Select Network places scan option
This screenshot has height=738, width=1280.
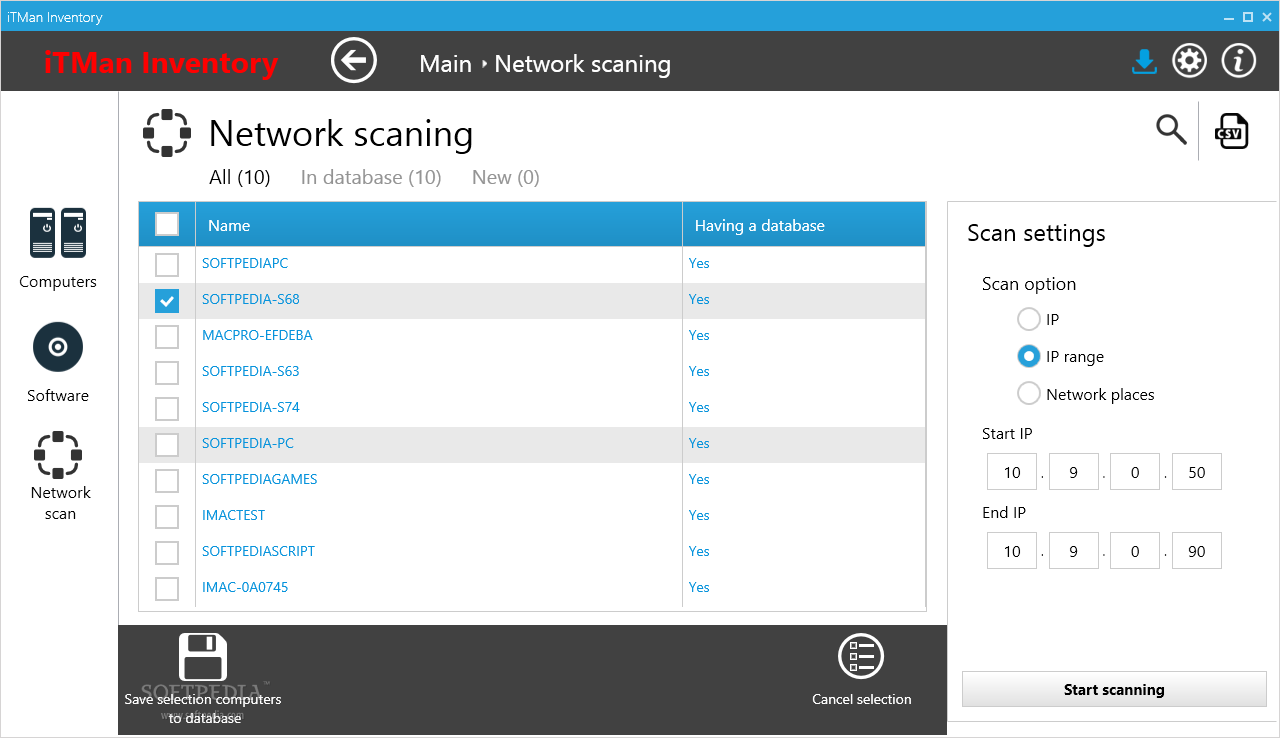[1029, 394]
